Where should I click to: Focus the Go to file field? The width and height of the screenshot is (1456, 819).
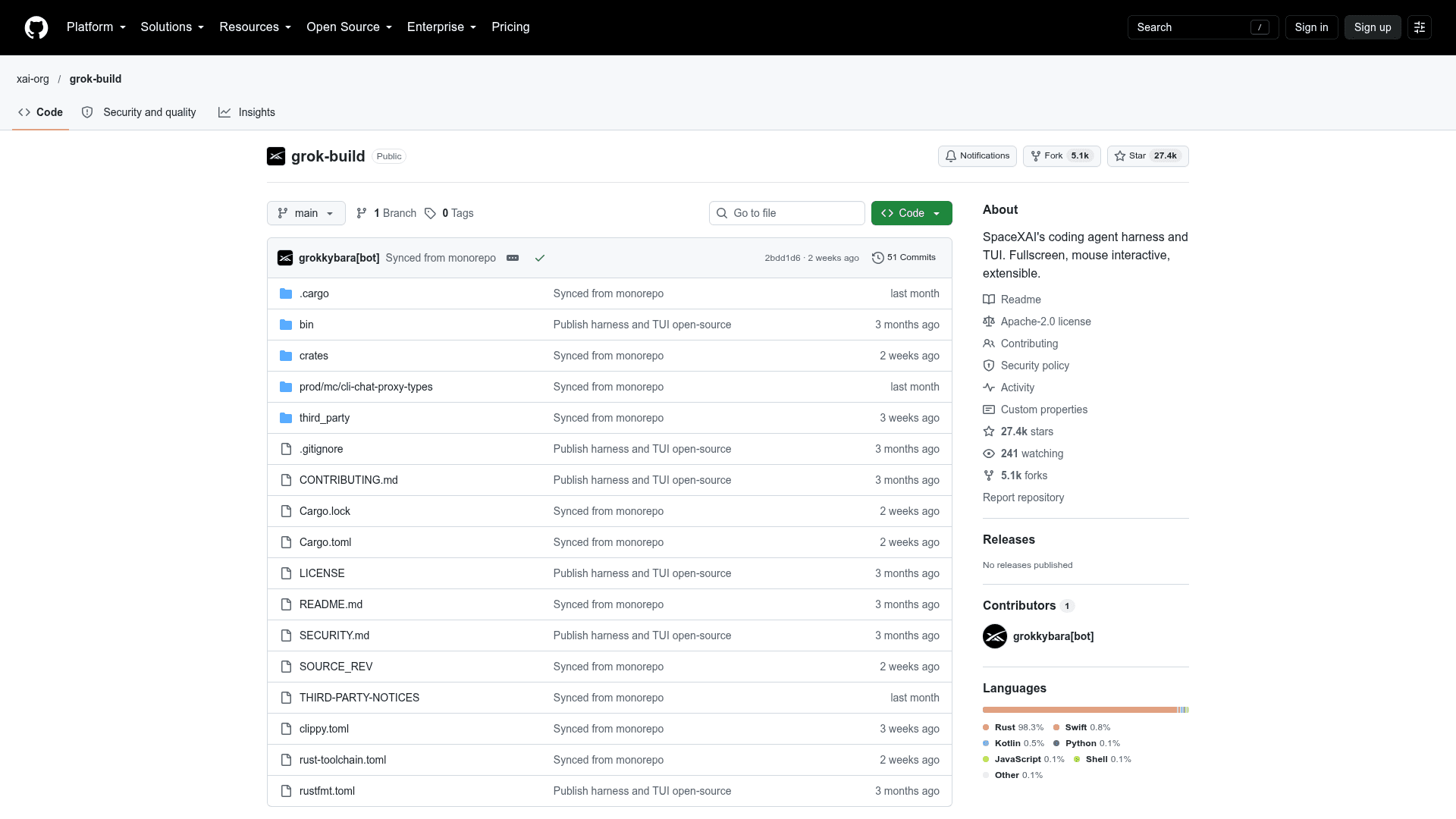pyautogui.click(x=787, y=213)
